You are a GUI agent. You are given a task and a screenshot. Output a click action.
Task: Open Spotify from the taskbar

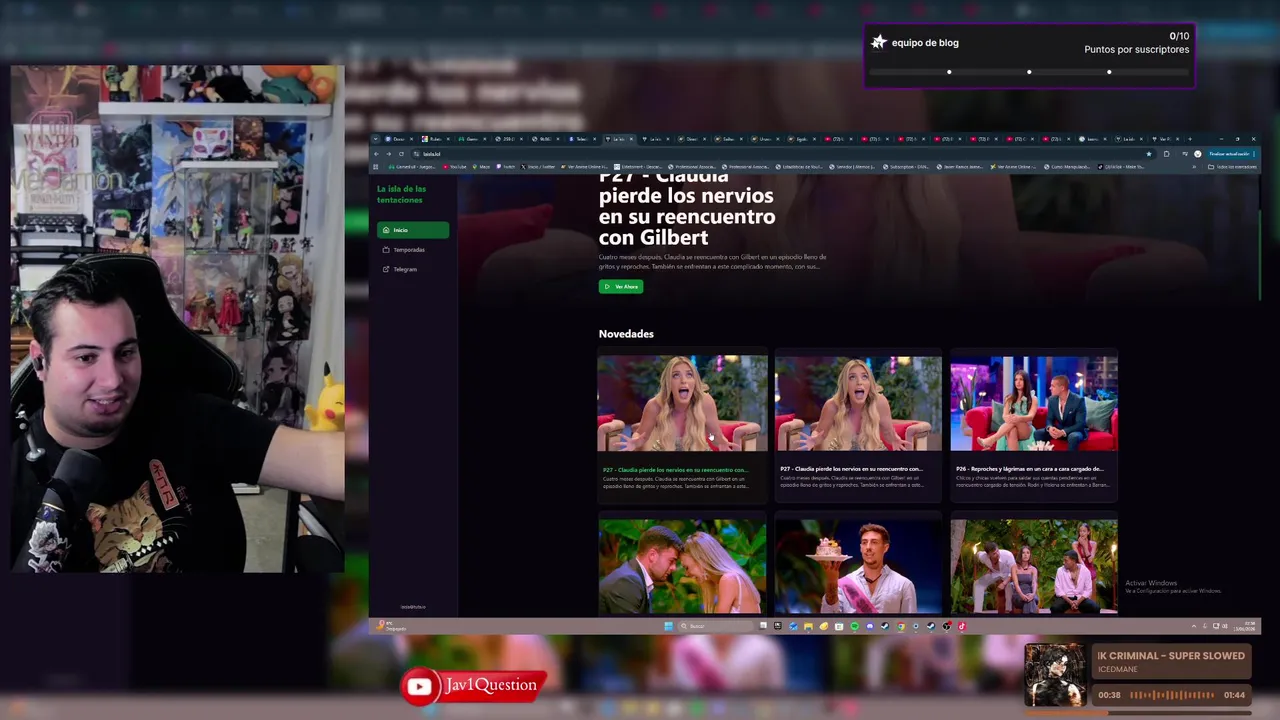coord(854,626)
